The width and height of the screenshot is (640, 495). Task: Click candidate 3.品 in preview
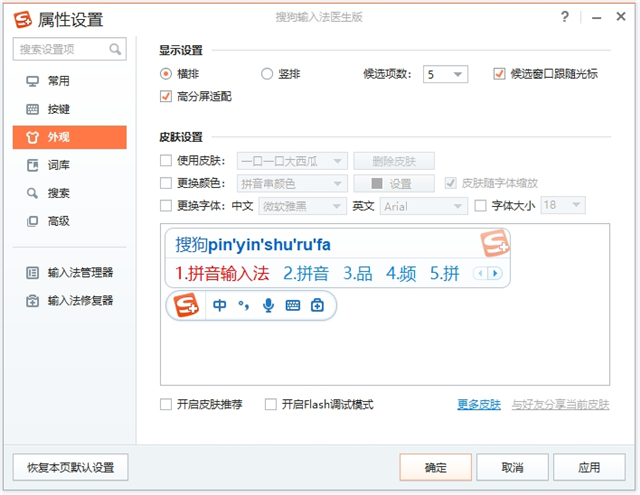[358, 273]
